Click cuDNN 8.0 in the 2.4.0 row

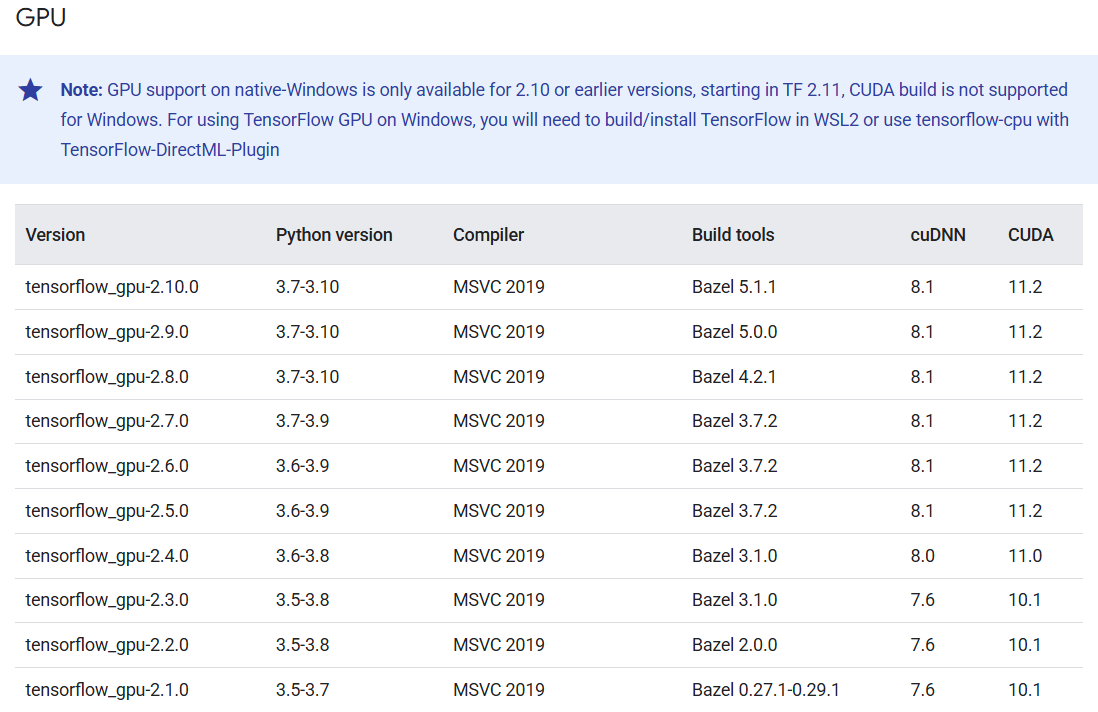(922, 556)
